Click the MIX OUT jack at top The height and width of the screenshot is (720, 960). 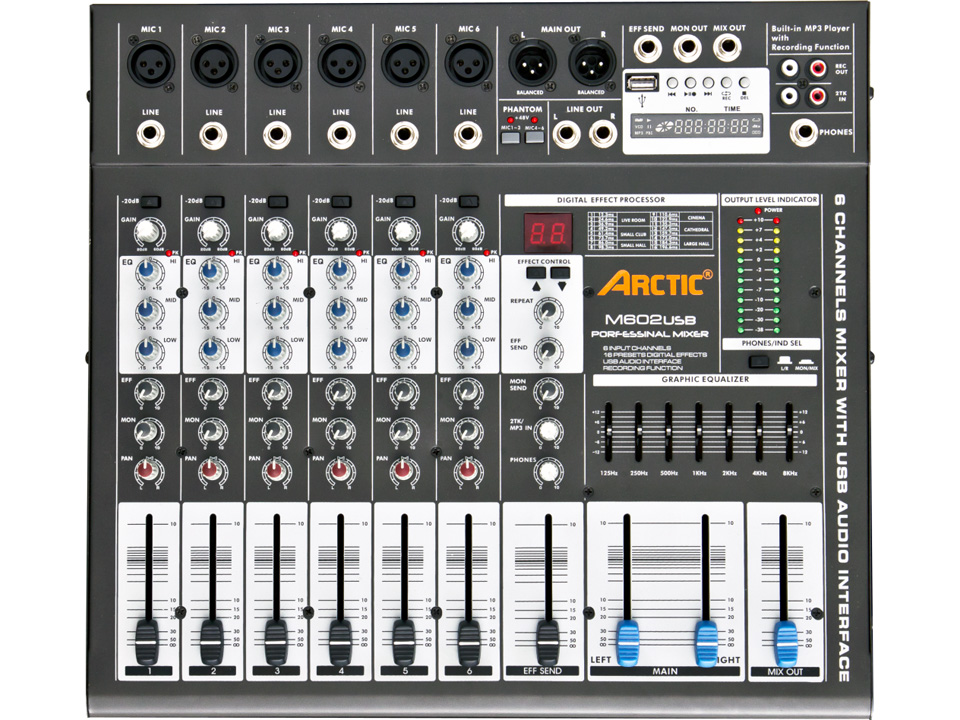[727, 48]
